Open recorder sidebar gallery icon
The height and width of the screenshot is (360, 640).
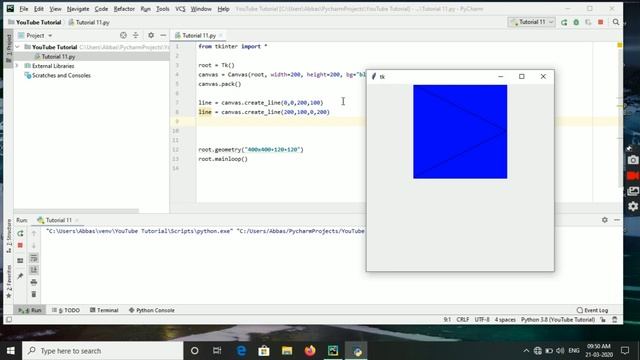[633, 191]
